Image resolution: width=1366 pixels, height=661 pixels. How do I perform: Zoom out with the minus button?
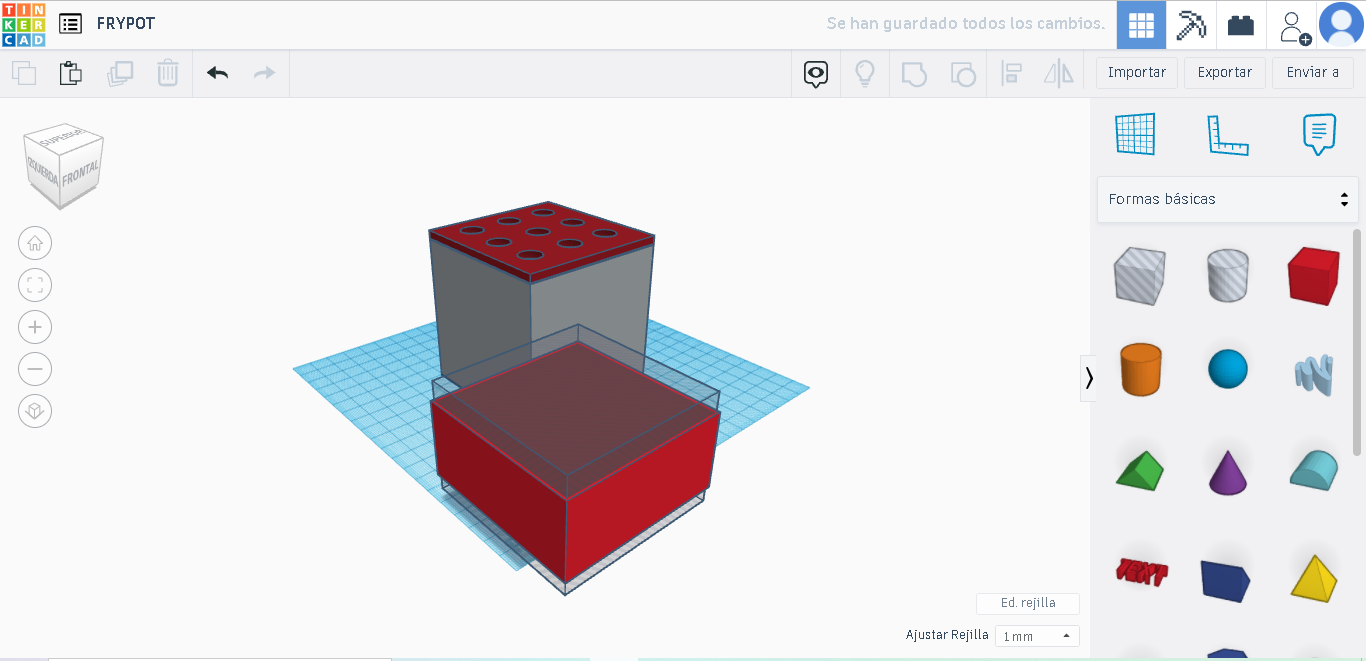pos(35,369)
